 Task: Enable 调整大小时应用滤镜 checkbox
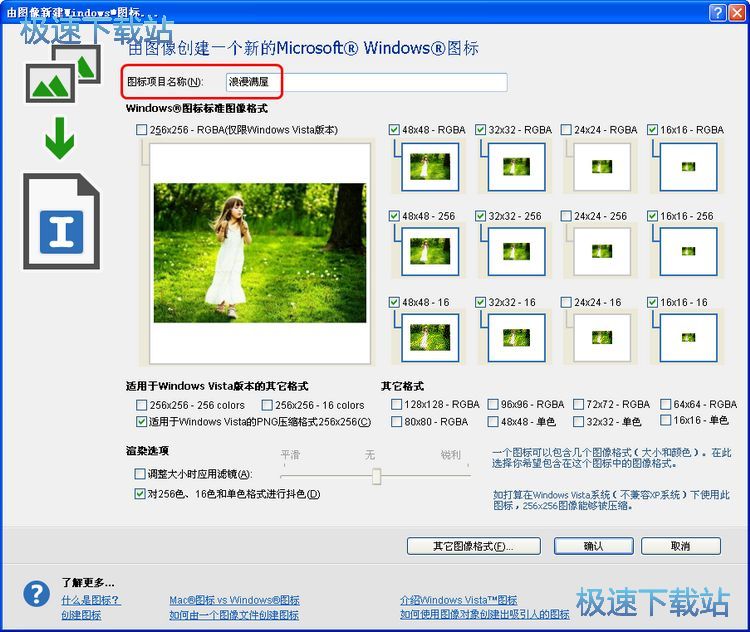pyautogui.click(x=140, y=474)
